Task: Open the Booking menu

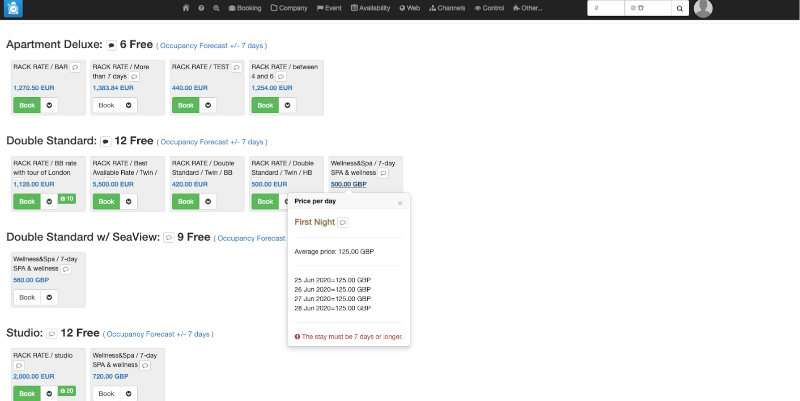Action: pos(245,8)
